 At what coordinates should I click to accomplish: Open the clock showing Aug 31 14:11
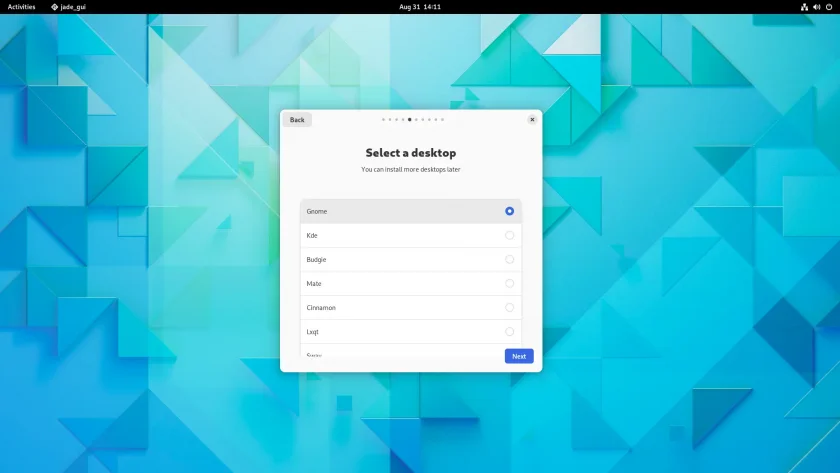[x=419, y=7]
